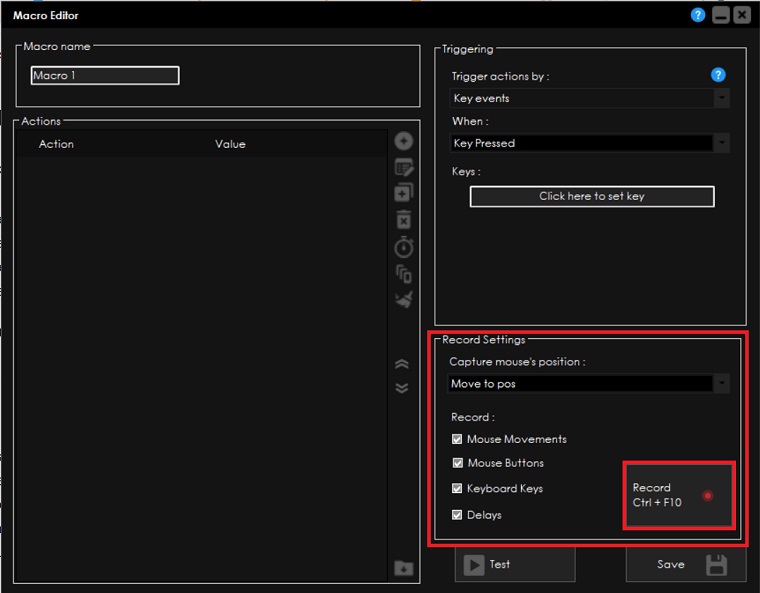The height and width of the screenshot is (593, 760).
Task: Start recording with the Record Ctrl + F10 button
Action: coord(679,495)
